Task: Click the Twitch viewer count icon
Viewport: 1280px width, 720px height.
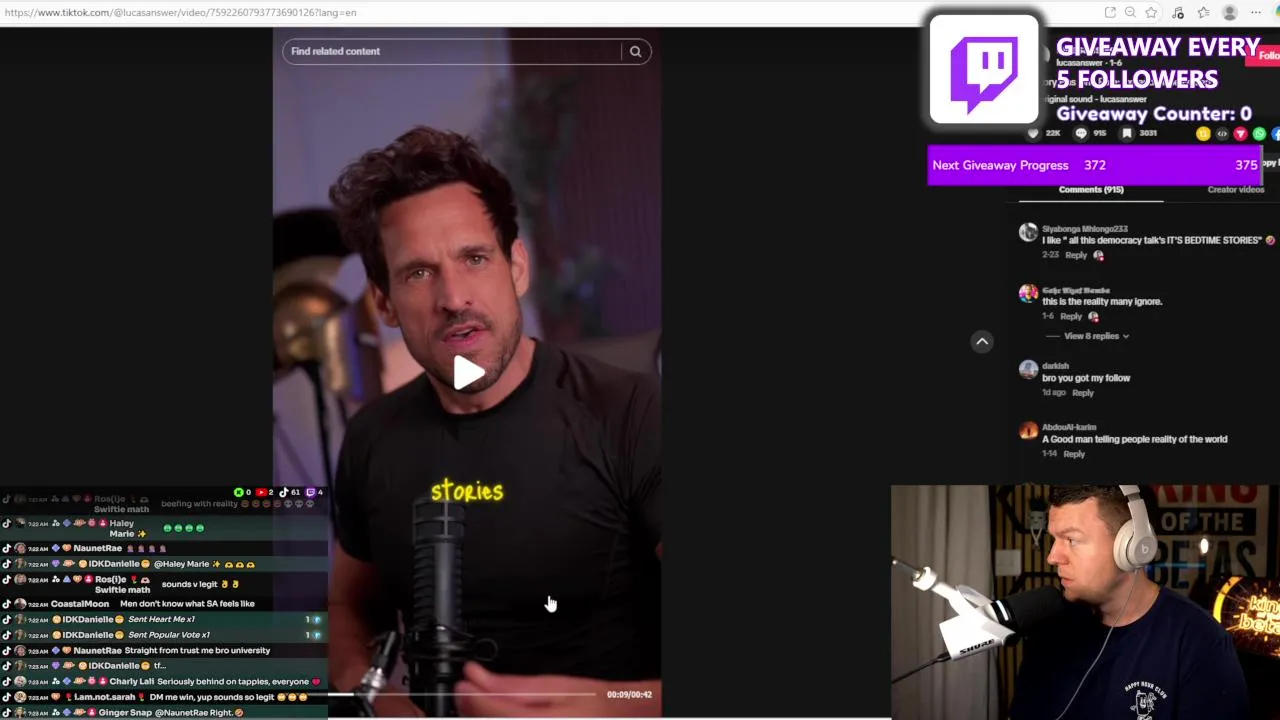Action: pyautogui.click(x=310, y=492)
